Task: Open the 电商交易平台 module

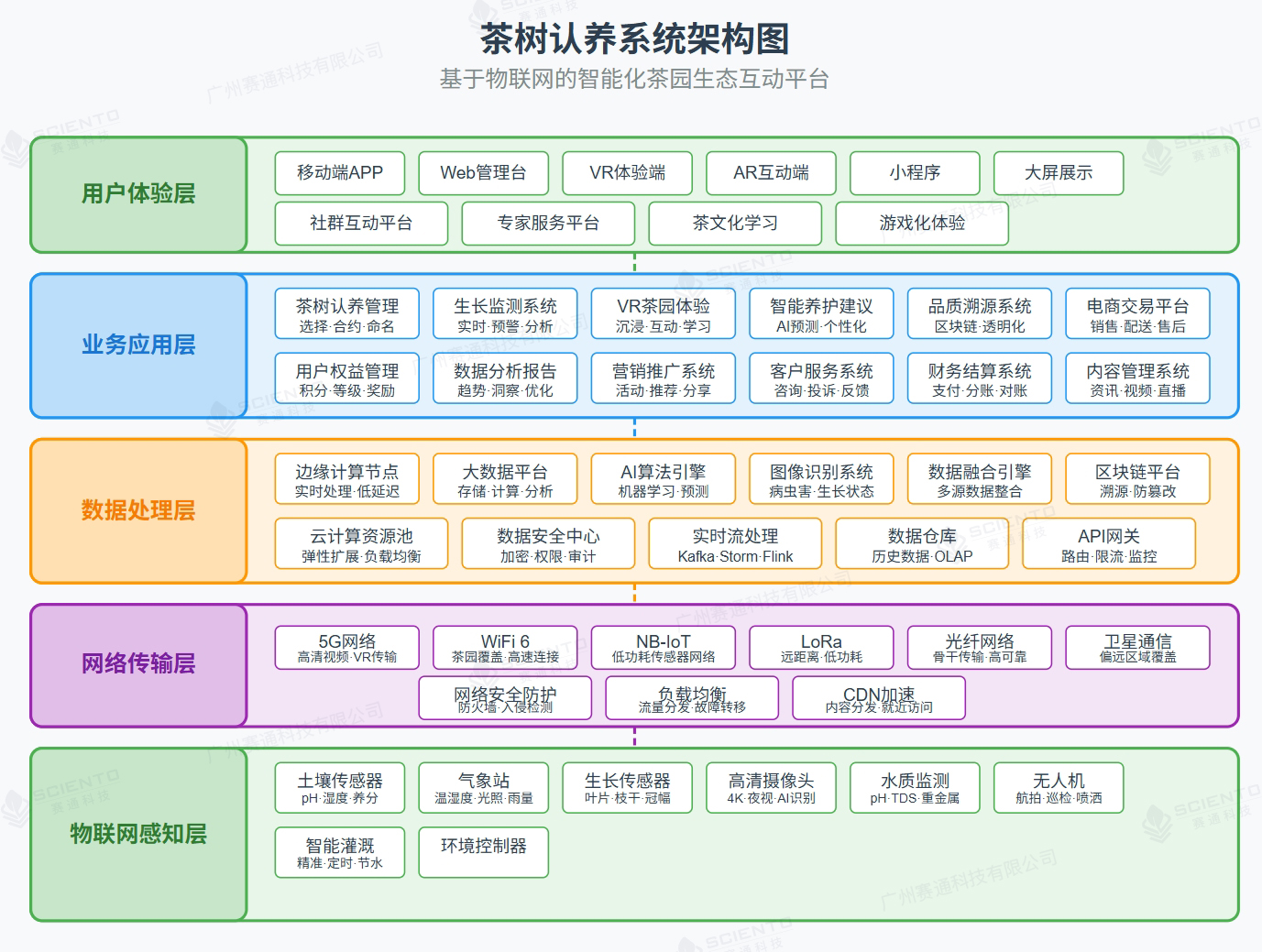Action: (1137, 314)
